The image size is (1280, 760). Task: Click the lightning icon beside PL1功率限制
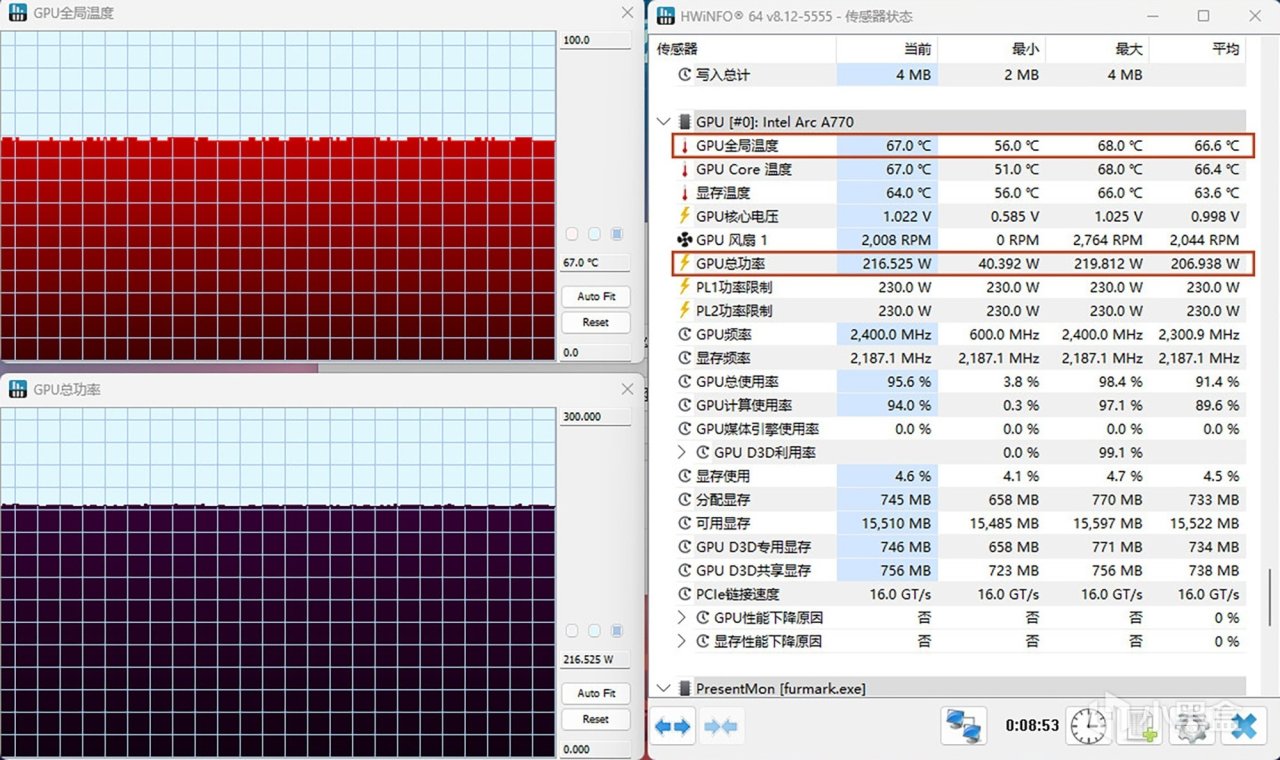click(x=685, y=287)
